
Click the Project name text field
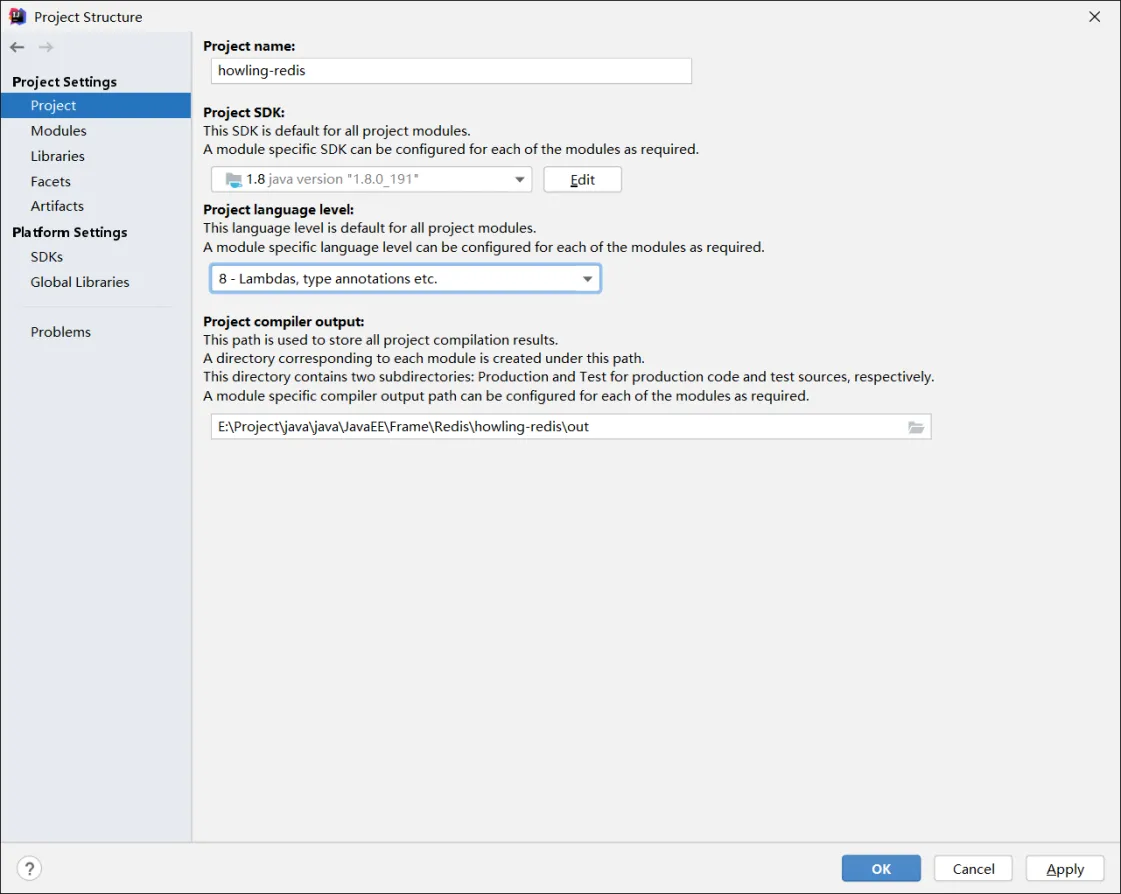tap(451, 71)
